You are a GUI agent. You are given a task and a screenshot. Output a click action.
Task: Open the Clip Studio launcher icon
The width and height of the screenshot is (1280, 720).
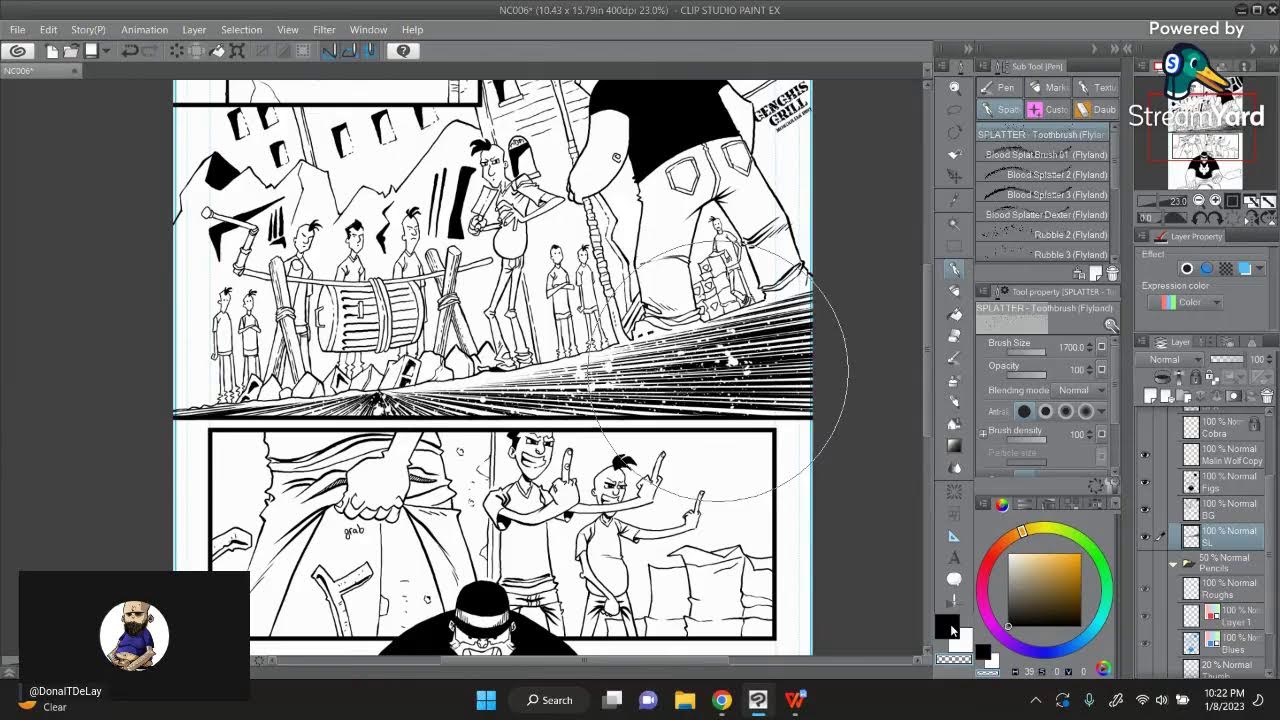[17, 51]
